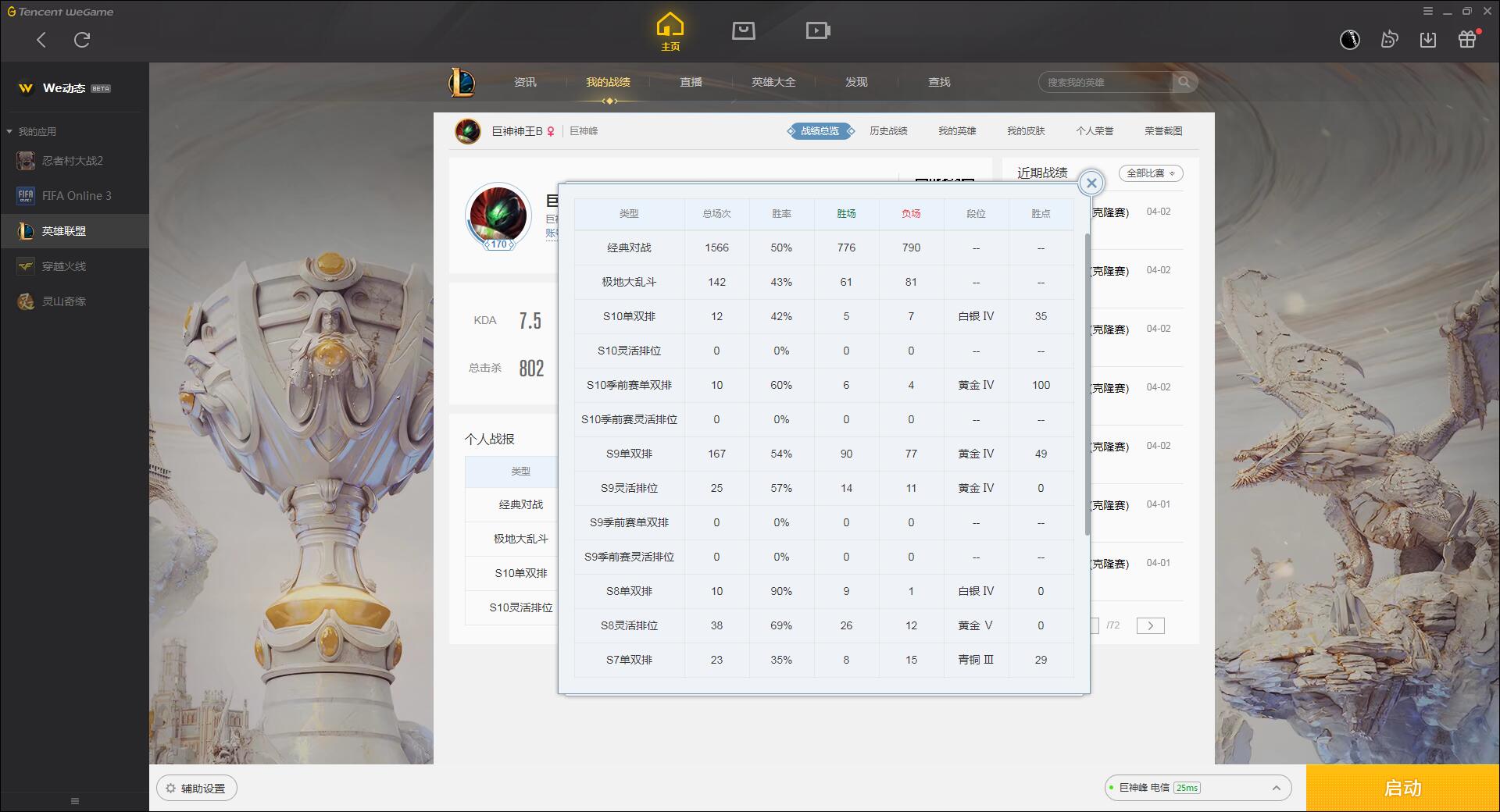Viewport: 1500px width, 812px height.
Task: Click the round profile avatar icon at top right
Action: pyautogui.click(x=1350, y=39)
